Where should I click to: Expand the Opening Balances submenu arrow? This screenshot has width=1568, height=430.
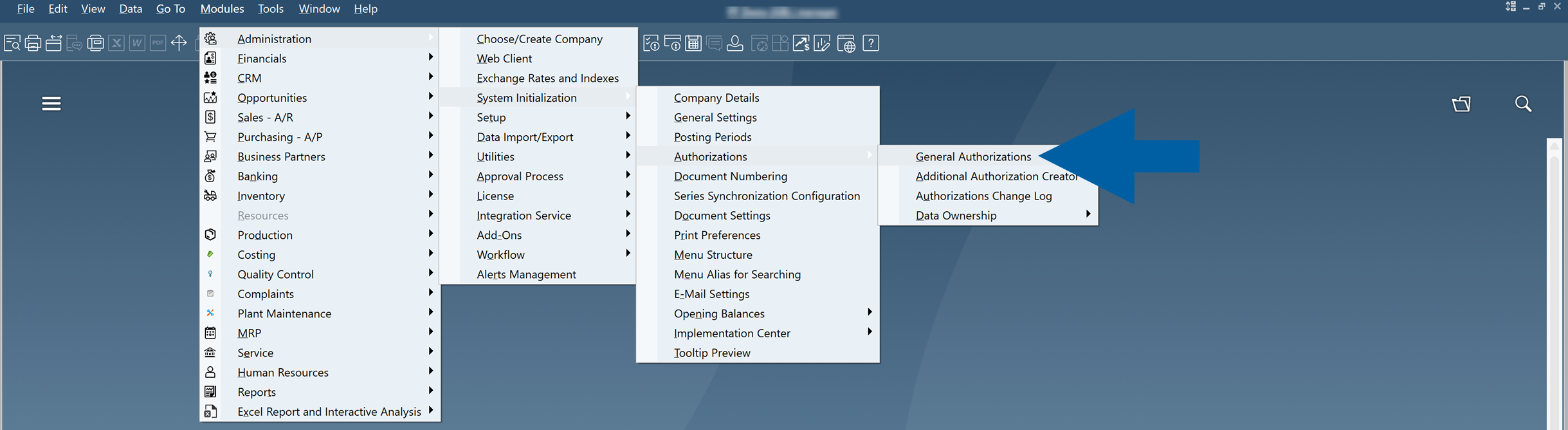[x=870, y=312]
